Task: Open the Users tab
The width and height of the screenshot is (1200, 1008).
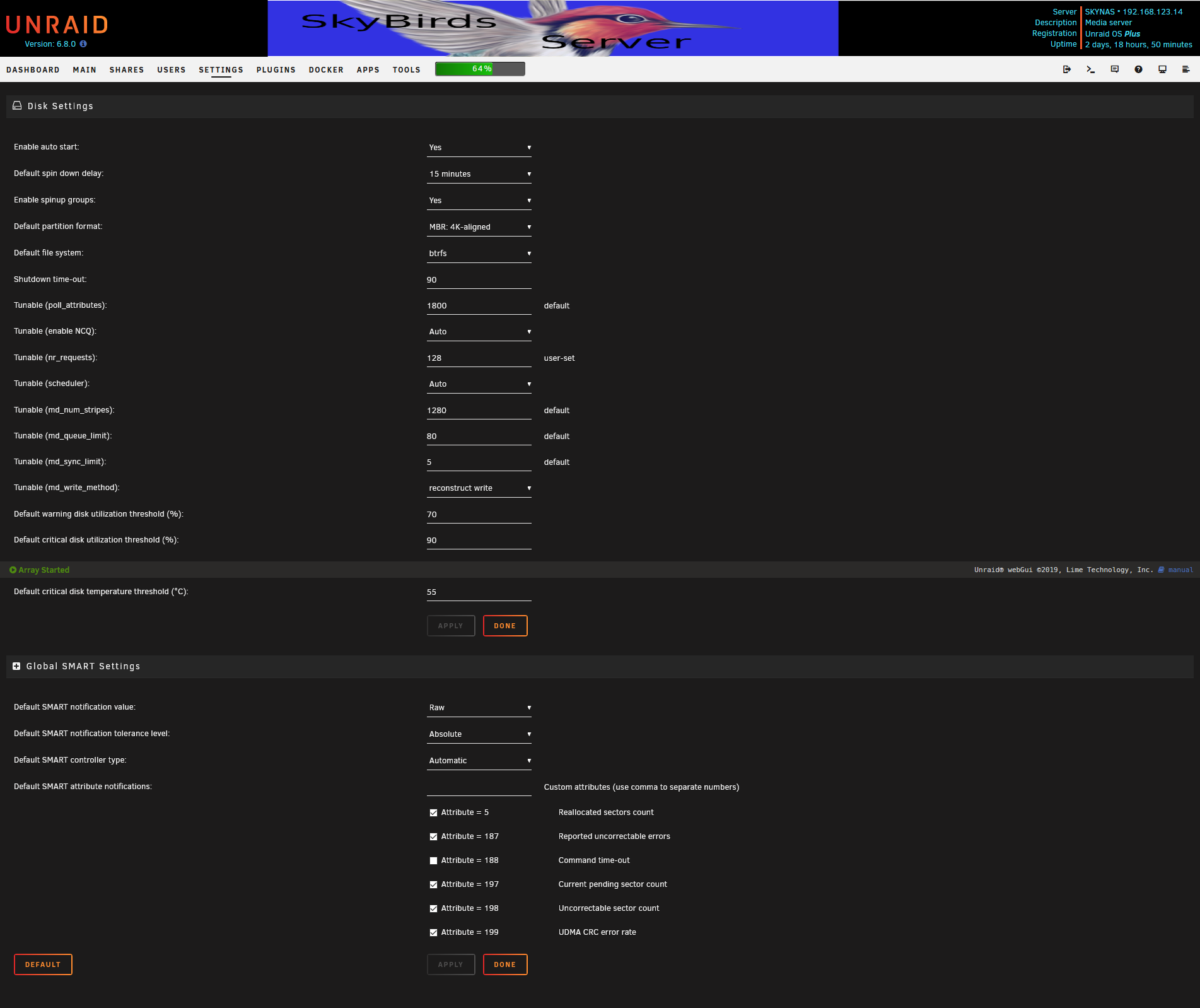Action: pyautogui.click(x=172, y=70)
